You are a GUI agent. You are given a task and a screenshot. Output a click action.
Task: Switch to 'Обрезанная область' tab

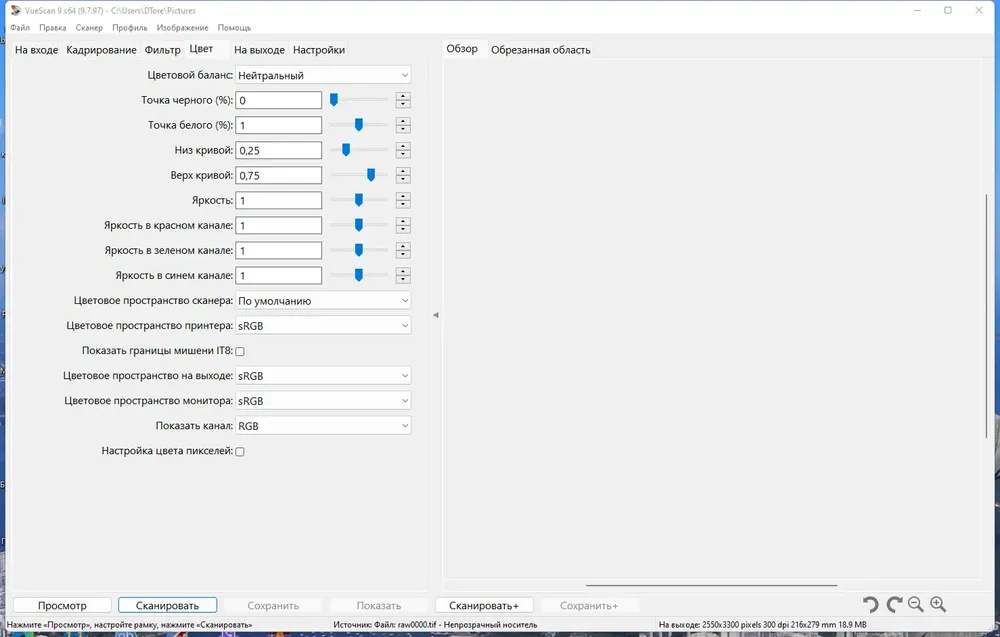(x=541, y=50)
